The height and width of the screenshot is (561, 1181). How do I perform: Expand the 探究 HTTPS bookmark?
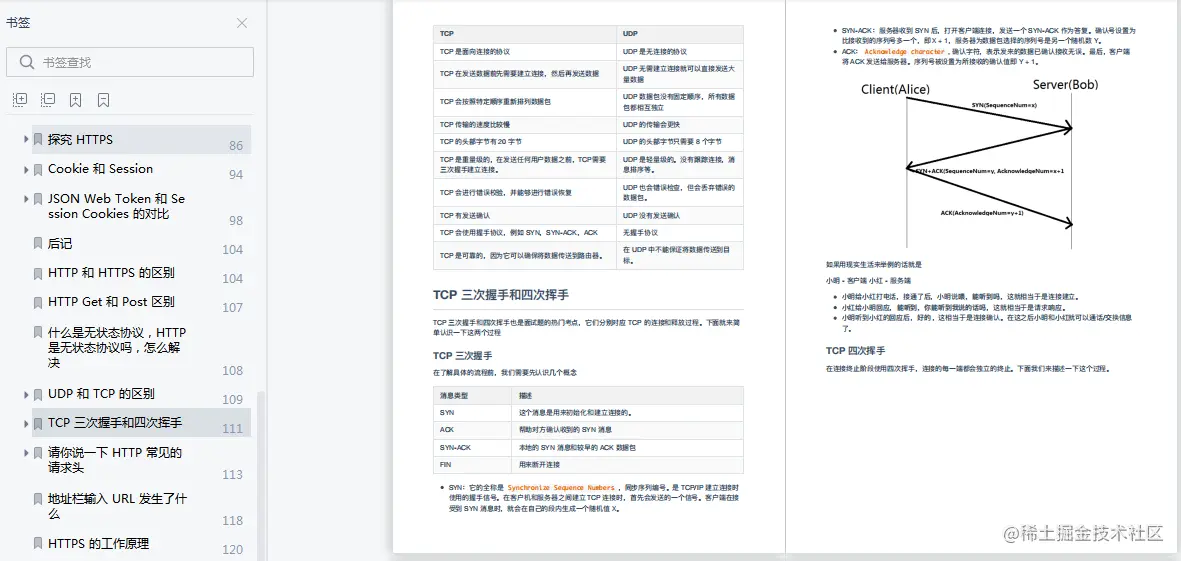26,139
